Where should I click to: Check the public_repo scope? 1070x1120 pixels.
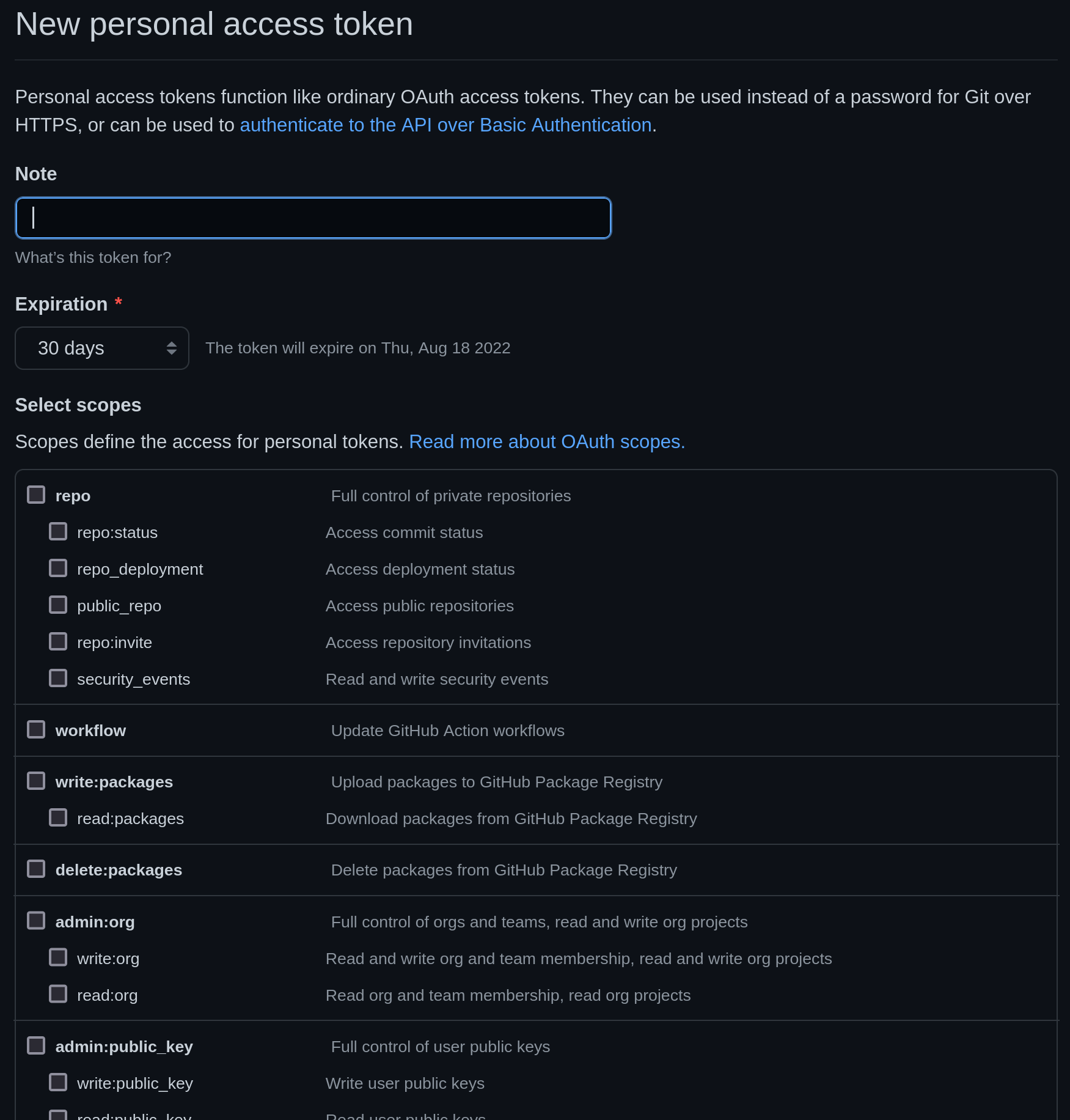click(x=58, y=604)
